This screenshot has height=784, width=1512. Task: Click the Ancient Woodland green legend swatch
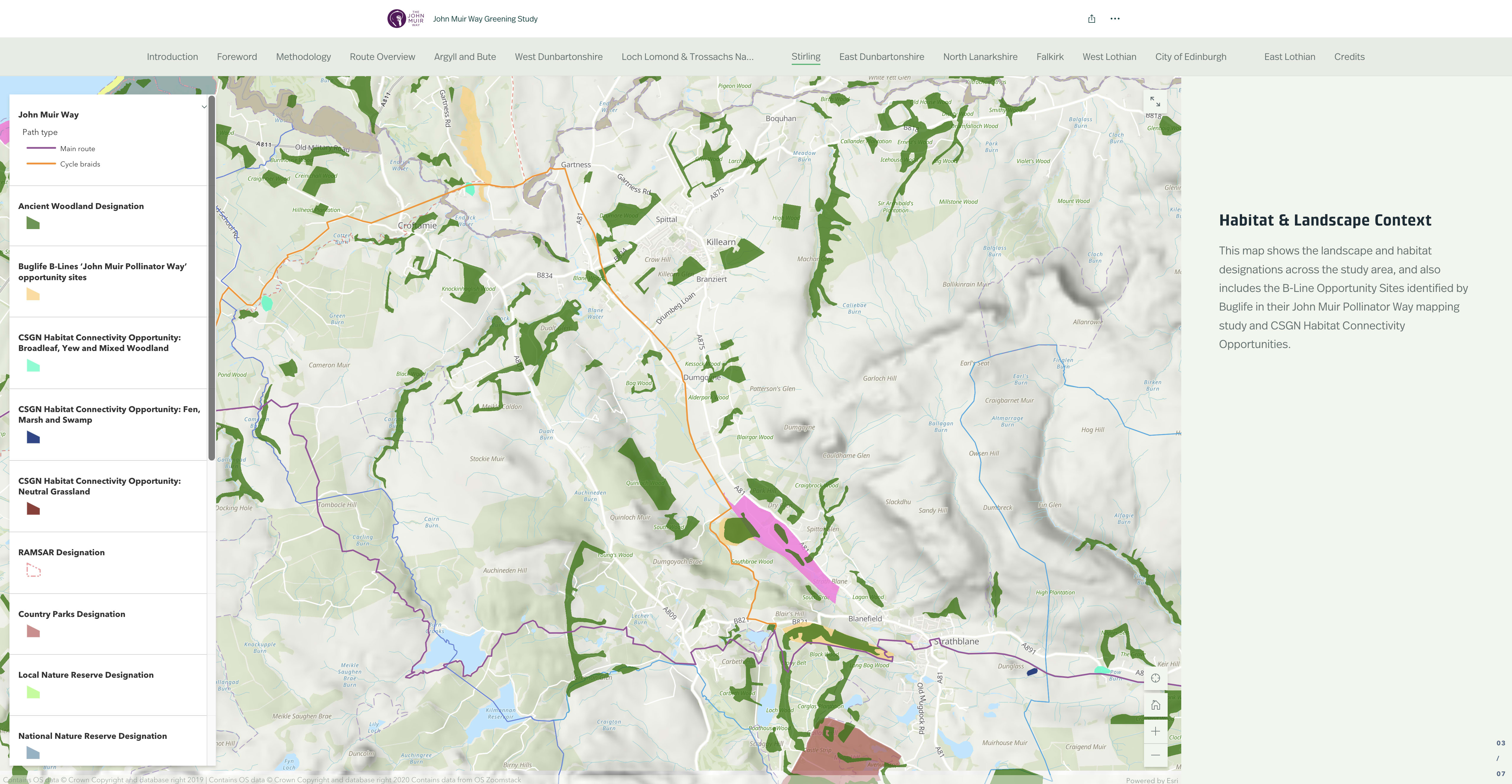click(33, 223)
